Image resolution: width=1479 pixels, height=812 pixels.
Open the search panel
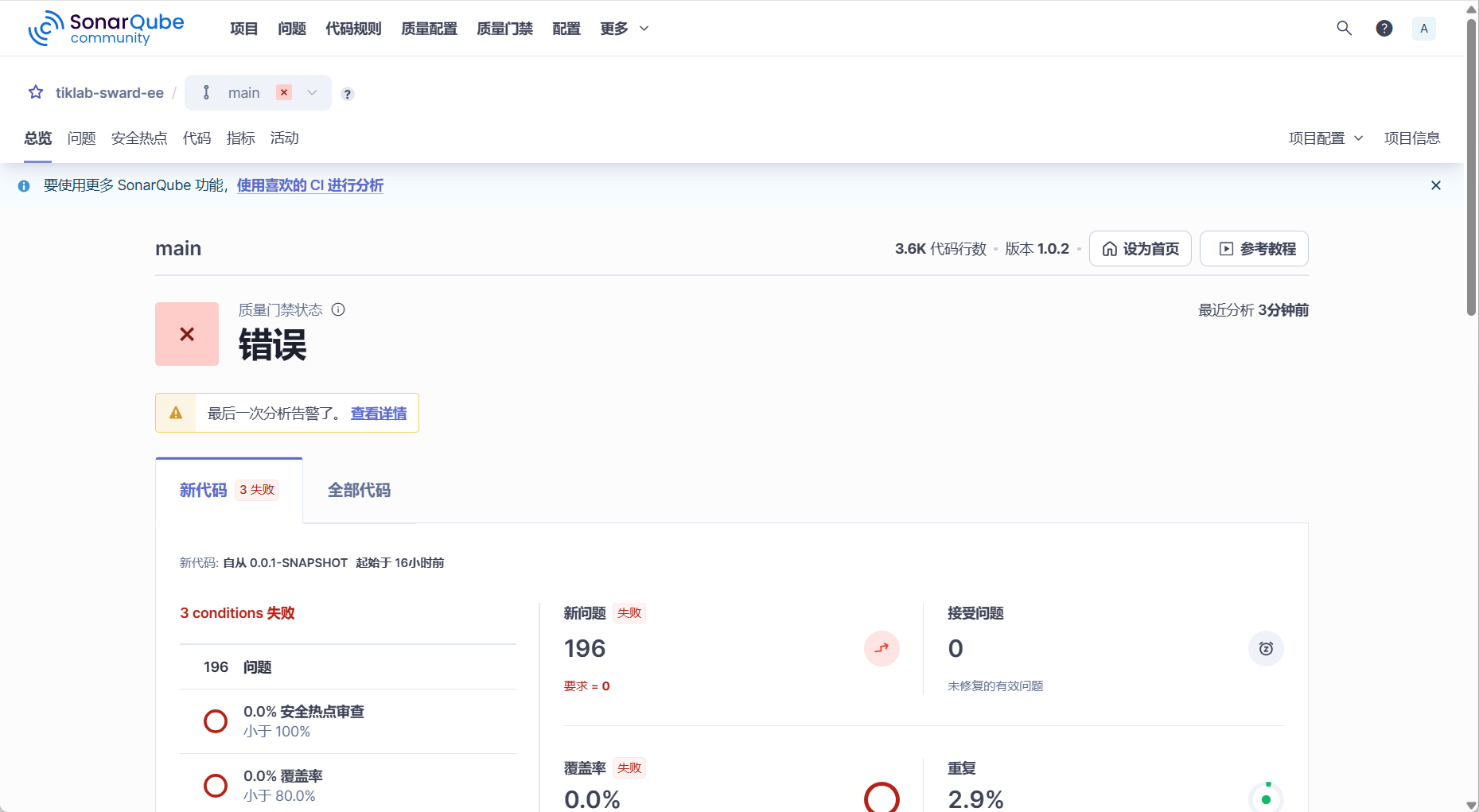pos(1344,28)
